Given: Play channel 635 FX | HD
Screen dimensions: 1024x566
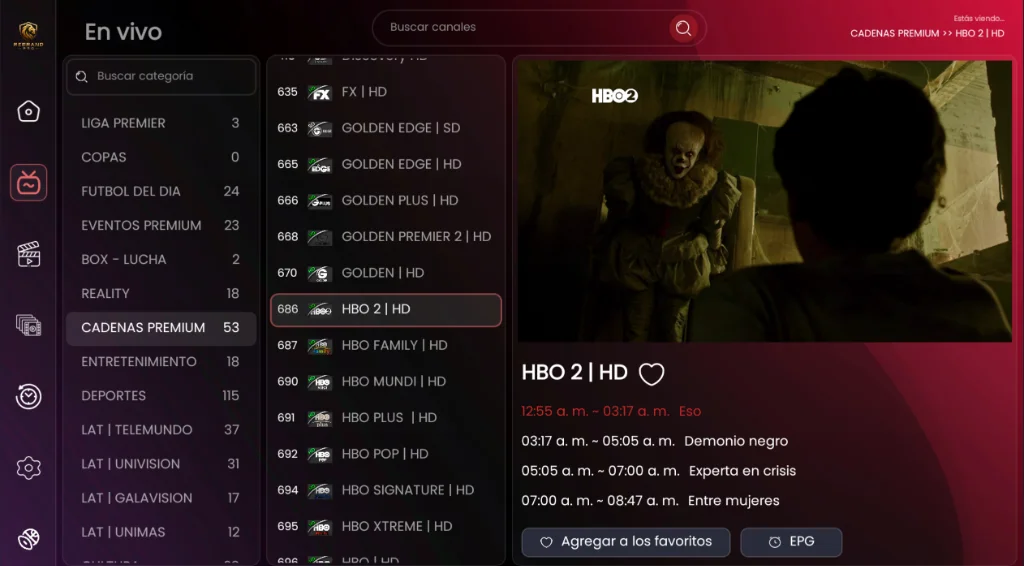Looking at the screenshot, I should coord(386,92).
